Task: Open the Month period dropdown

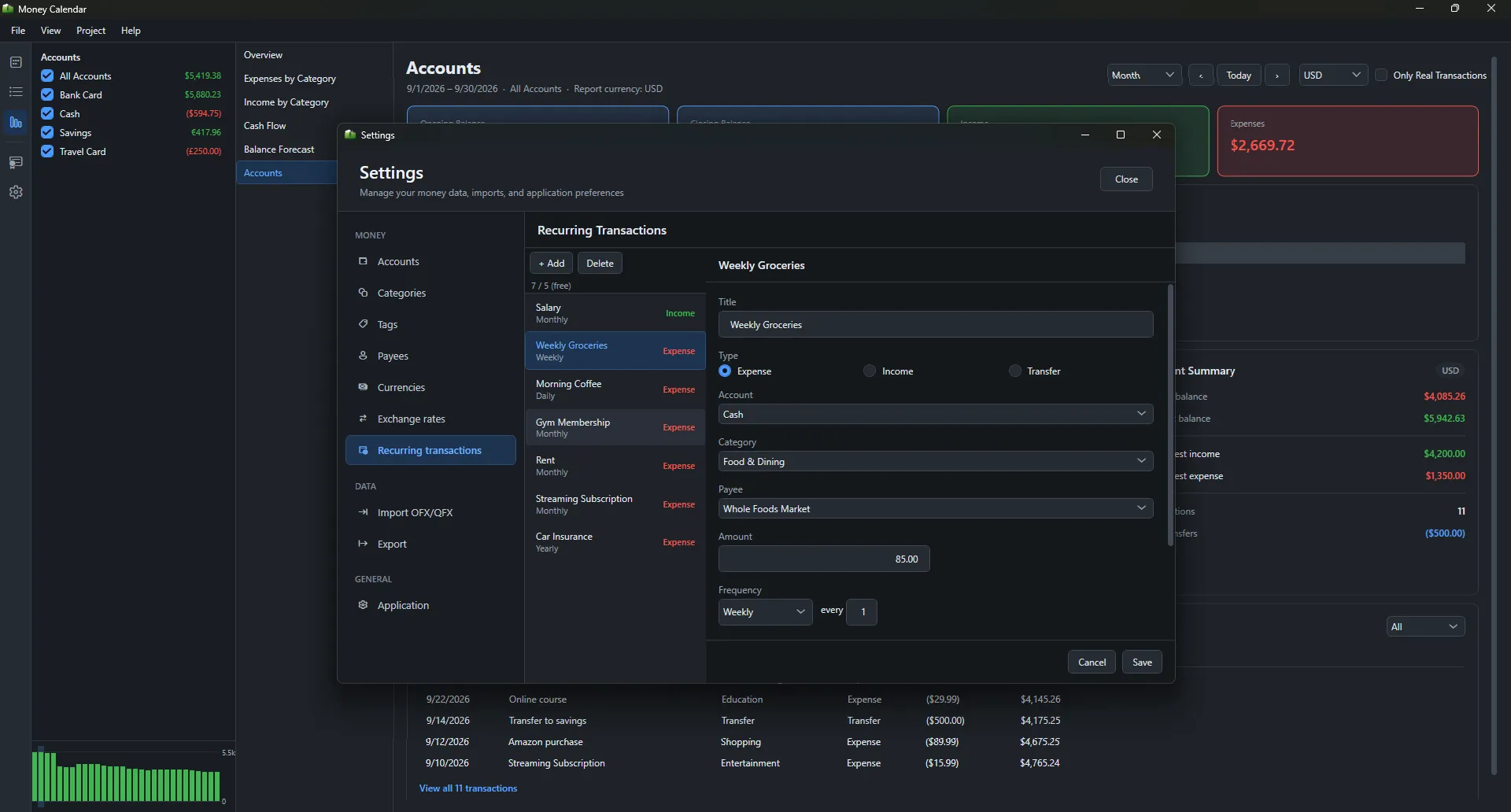Action: pyautogui.click(x=1143, y=75)
